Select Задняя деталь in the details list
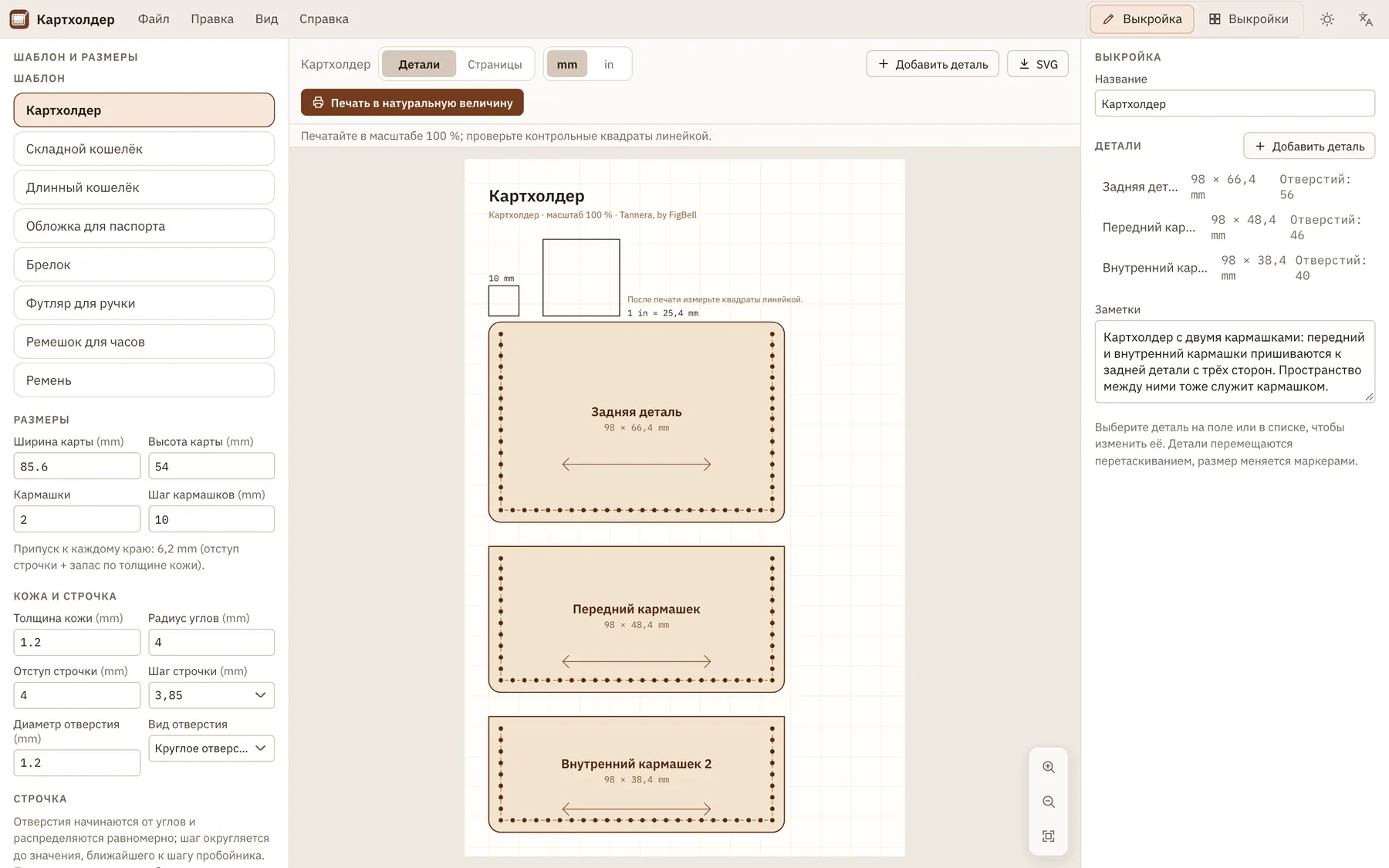 [1235, 187]
